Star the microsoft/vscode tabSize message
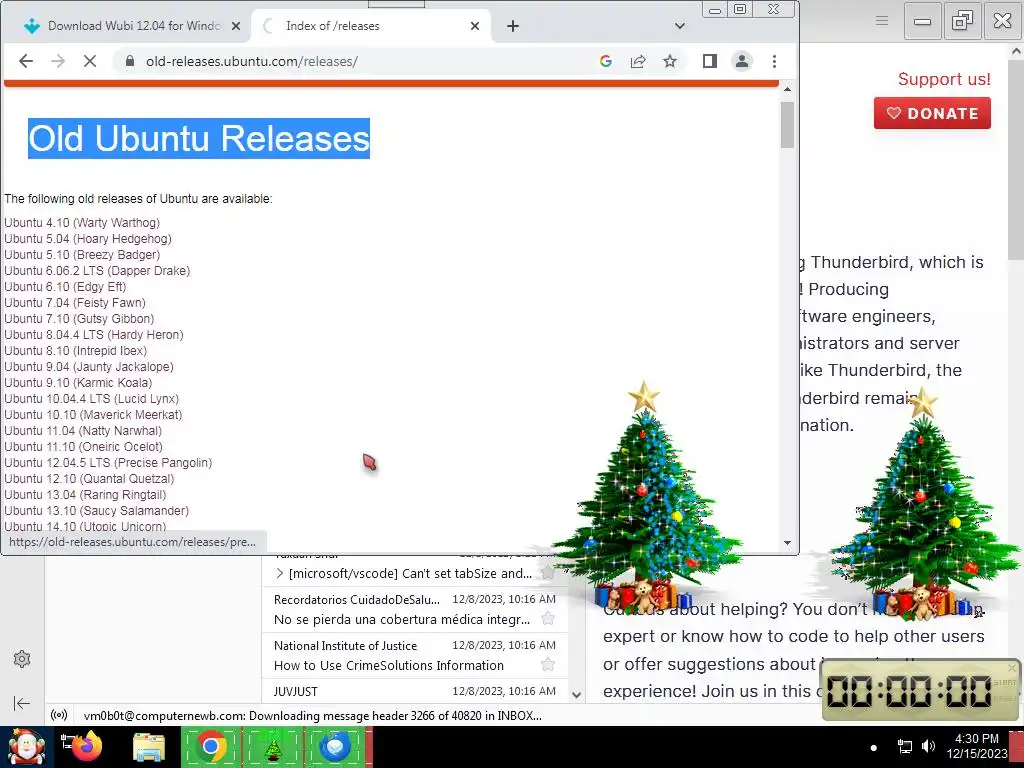 tap(547, 573)
